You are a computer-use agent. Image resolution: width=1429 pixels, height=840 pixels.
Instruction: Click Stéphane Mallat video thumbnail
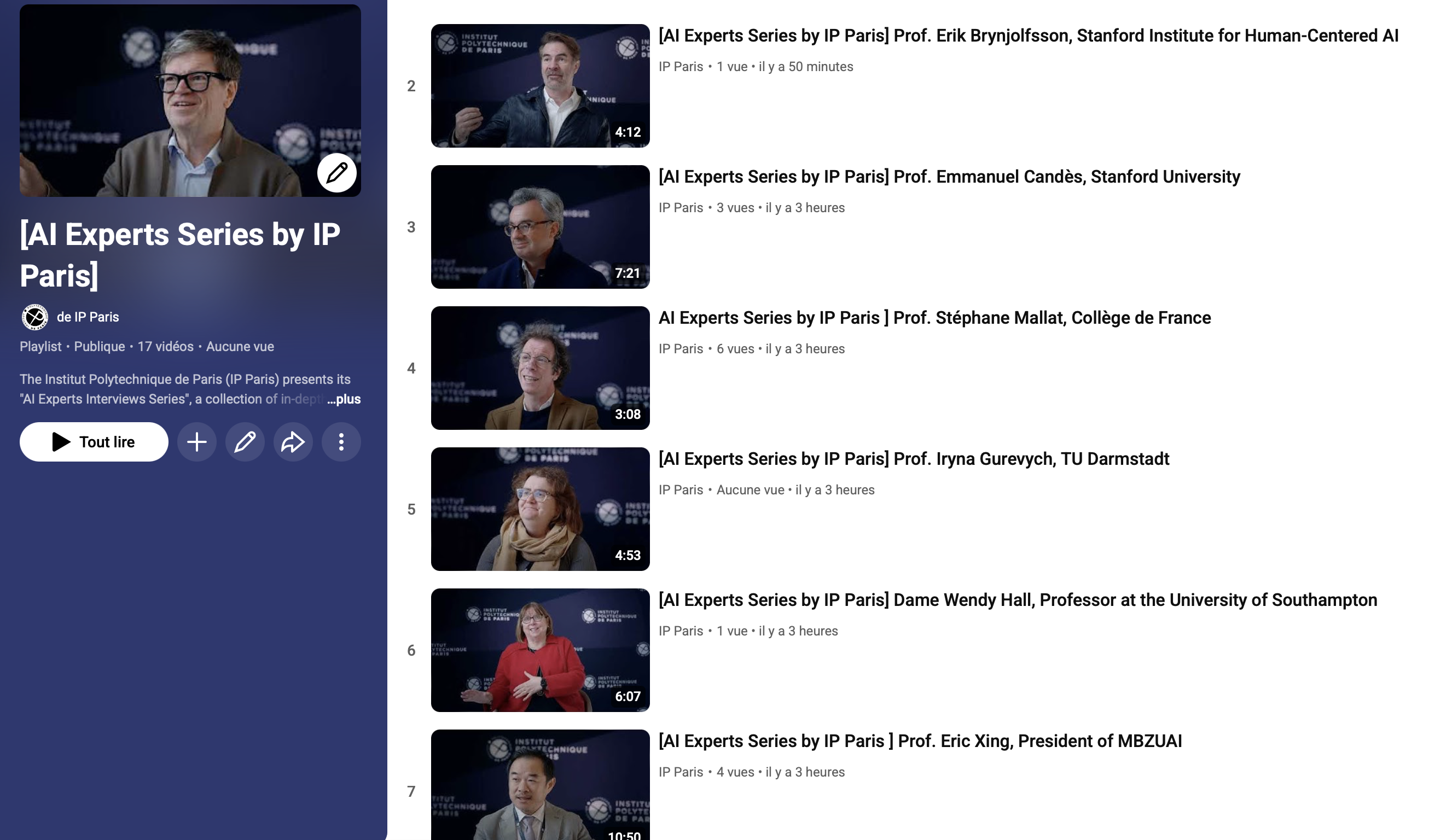(x=539, y=368)
